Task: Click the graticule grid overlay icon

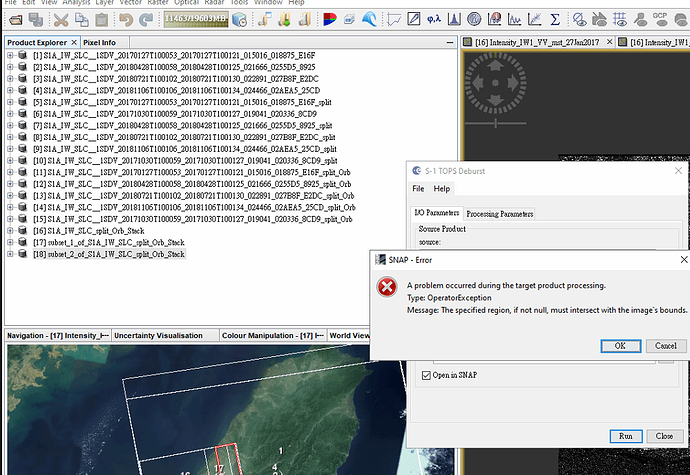Action: 620,19
